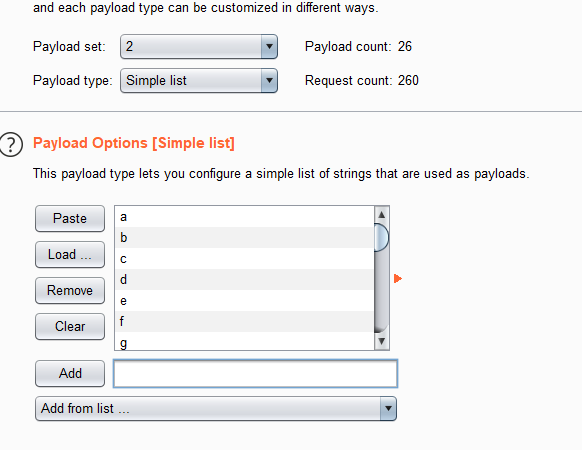Click the scrollbar up arrow in payload list
This screenshot has height=450, width=582.
click(x=382, y=215)
